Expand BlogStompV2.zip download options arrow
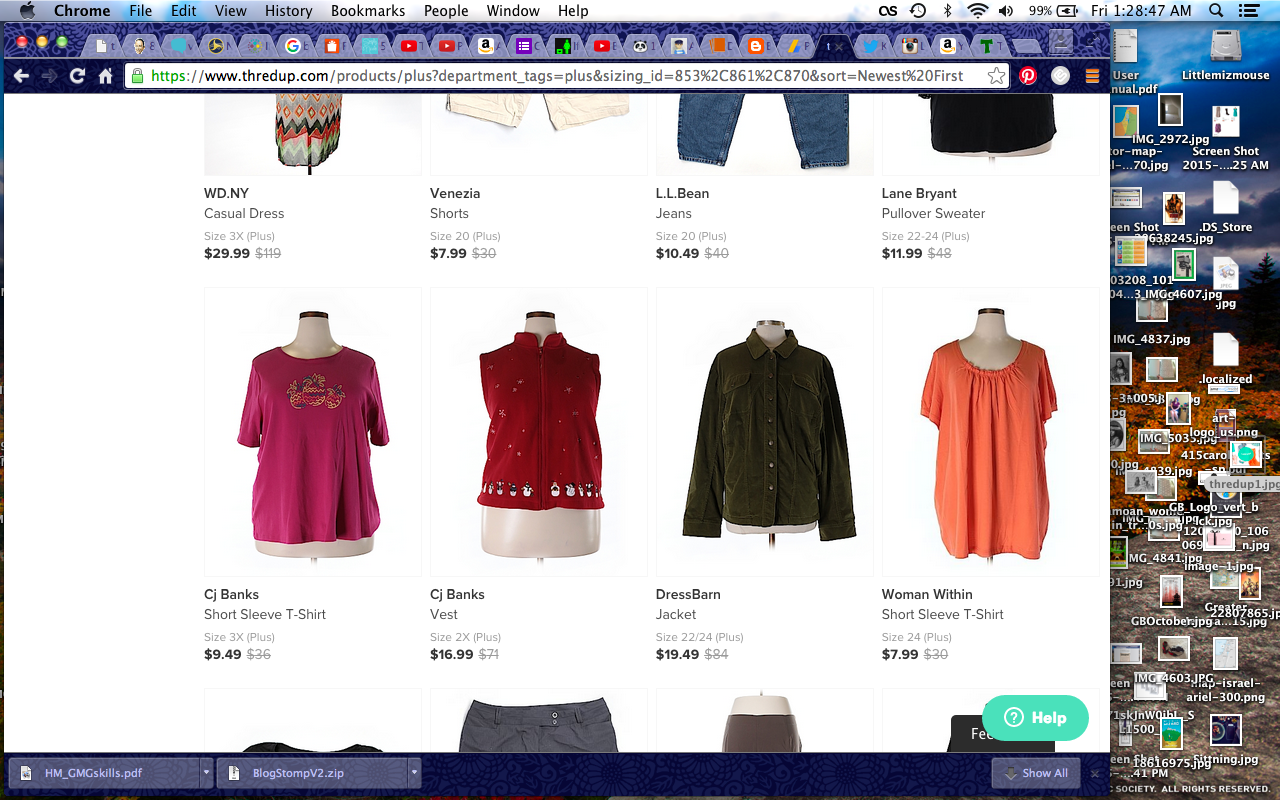Image resolution: width=1280 pixels, height=800 pixels. (x=414, y=773)
